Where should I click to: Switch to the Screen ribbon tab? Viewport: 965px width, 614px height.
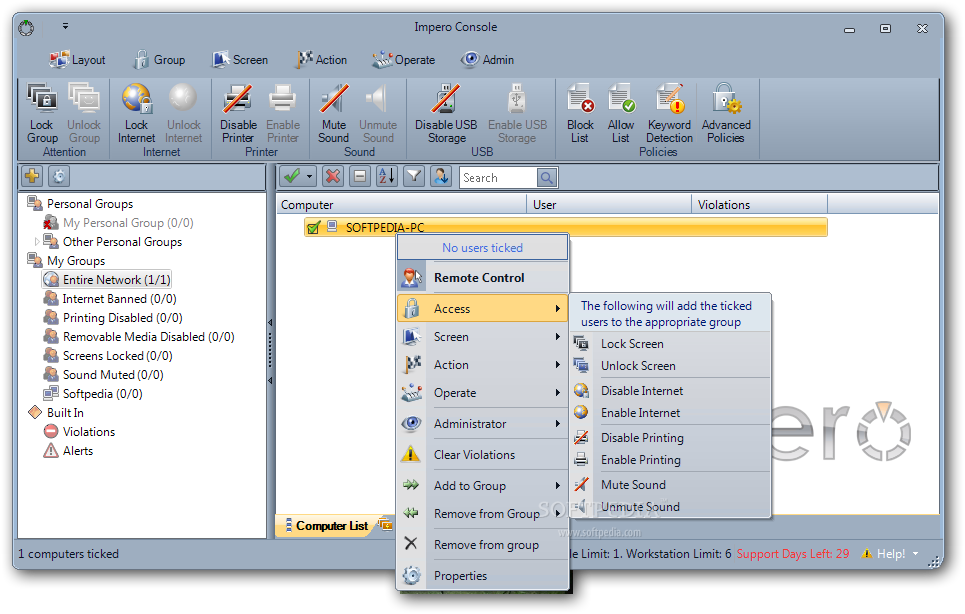[x=240, y=60]
